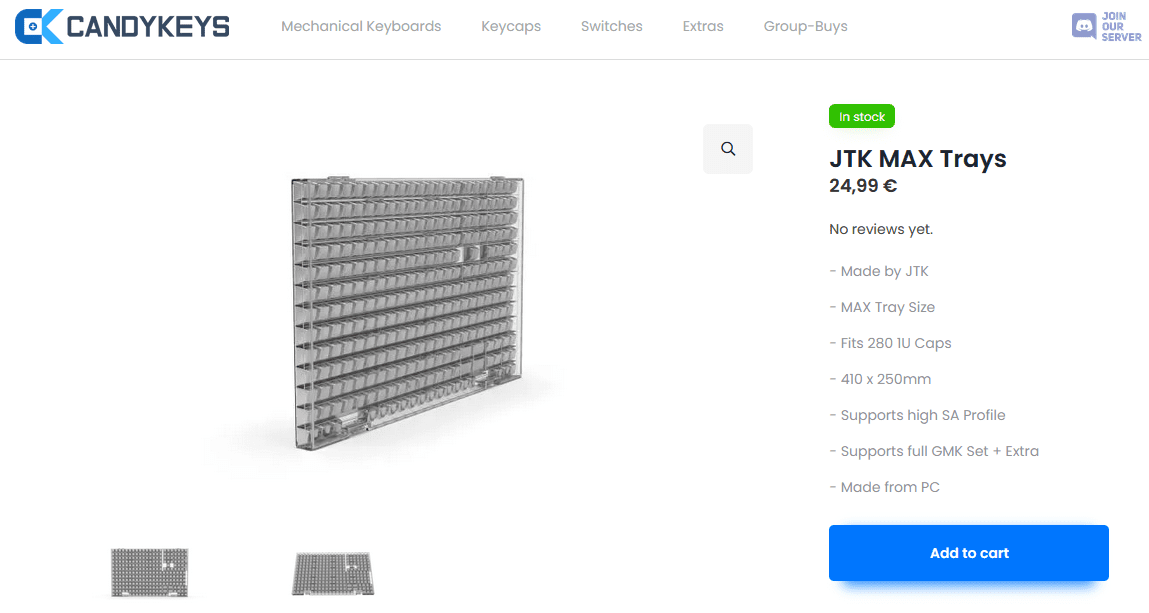Click the Made by JTK line
The height and width of the screenshot is (613, 1149).
(x=879, y=271)
